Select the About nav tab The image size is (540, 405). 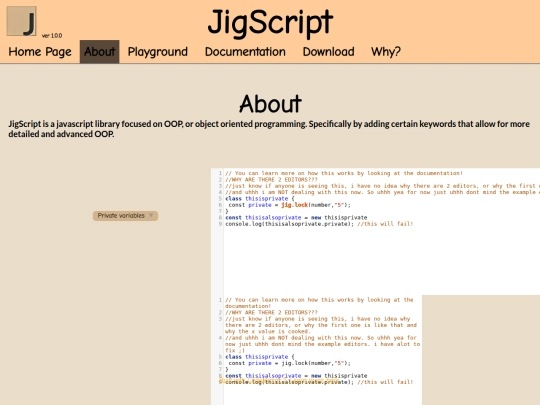click(x=100, y=52)
